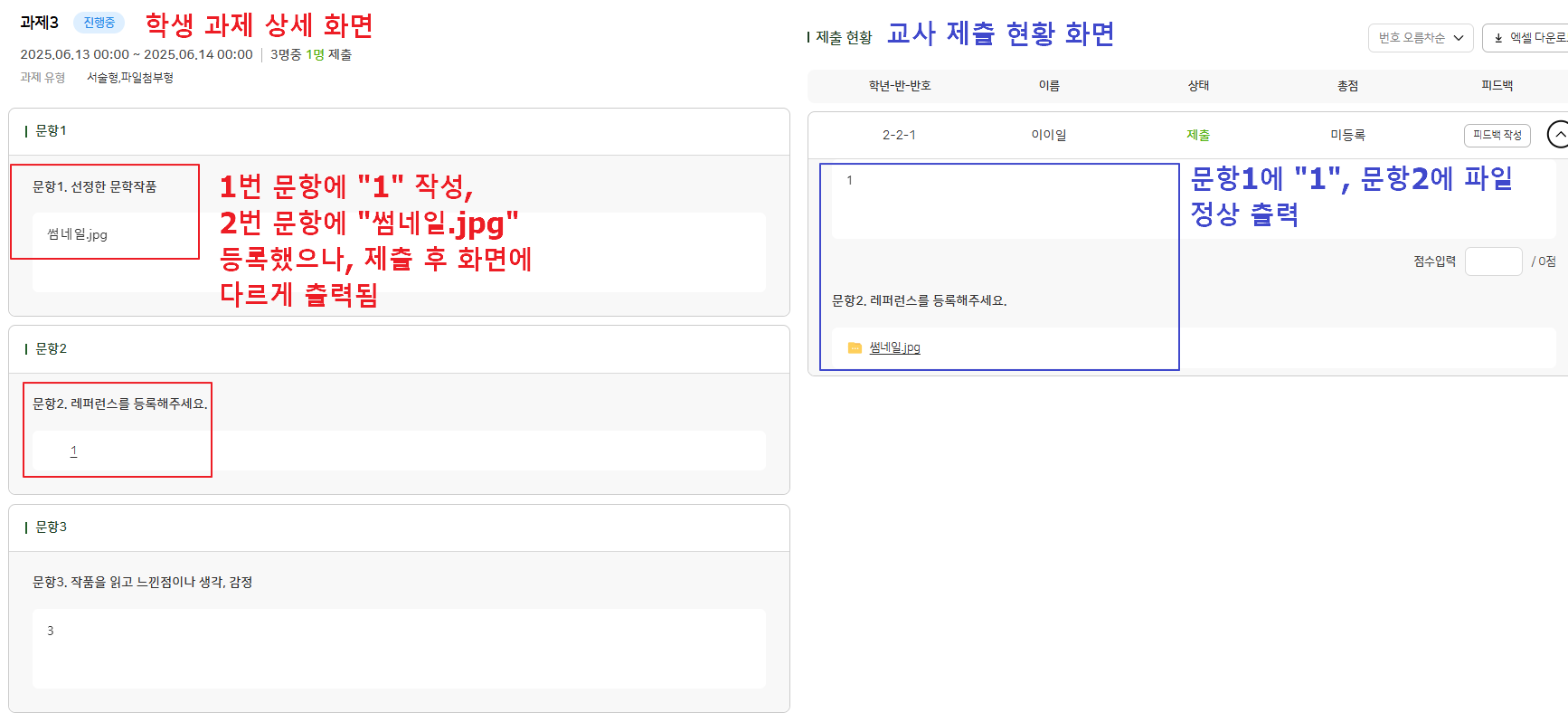
Task: Click the underlined 1 link in 문항2
Action: coord(74,451)
